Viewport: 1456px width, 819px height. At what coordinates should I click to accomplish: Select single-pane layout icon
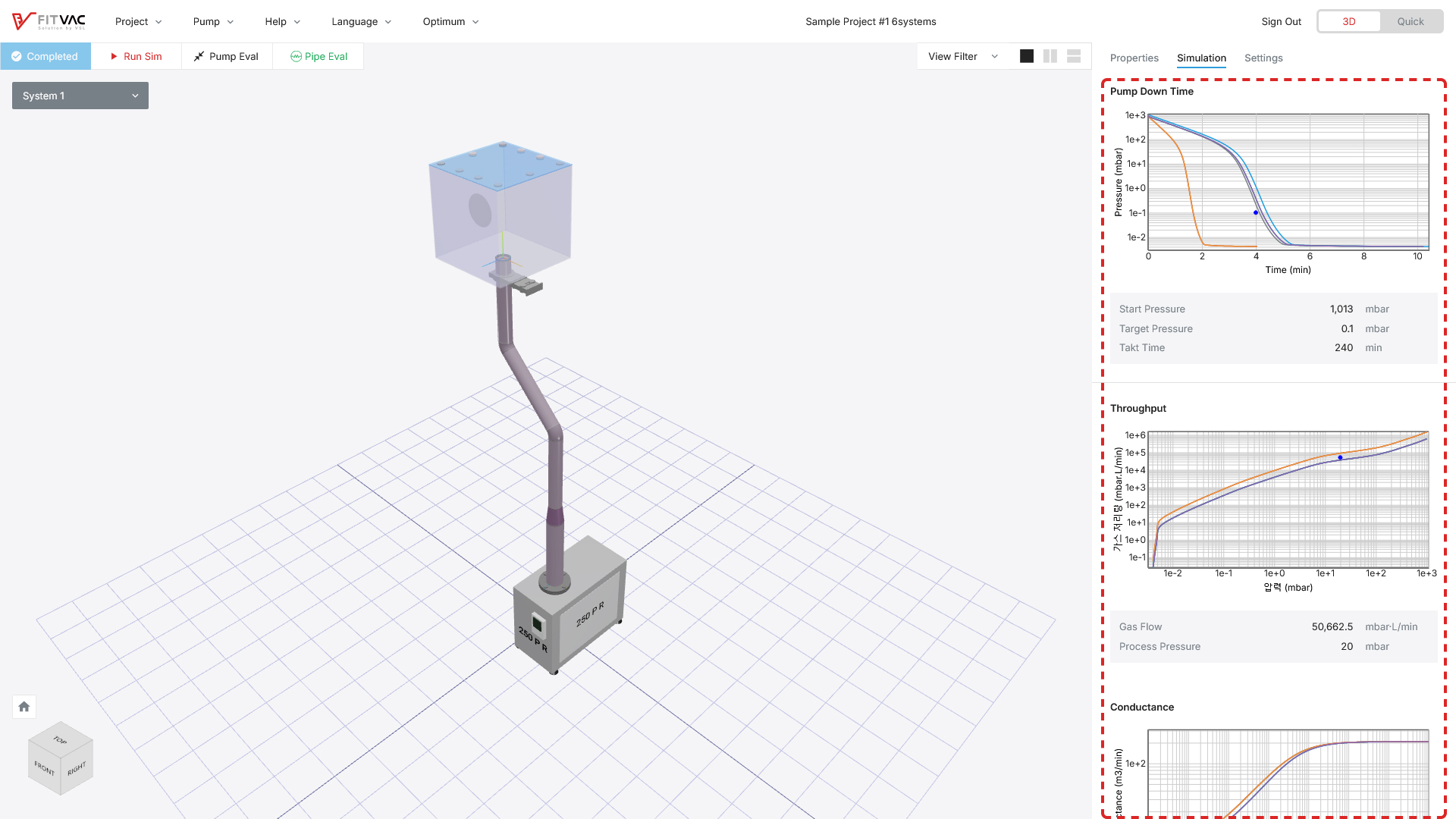point(1027,56)
